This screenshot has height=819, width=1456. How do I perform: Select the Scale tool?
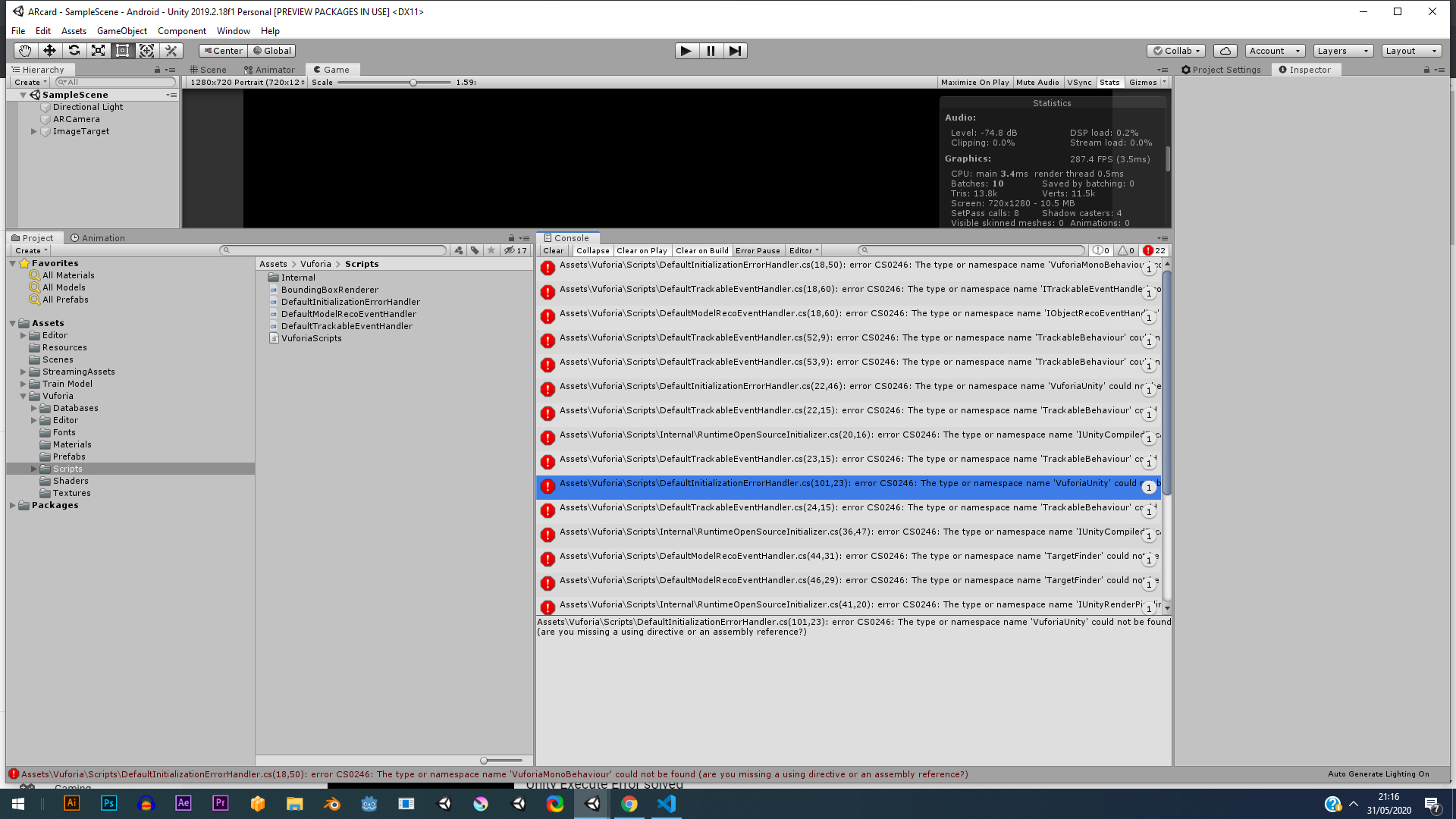point(98,50)
